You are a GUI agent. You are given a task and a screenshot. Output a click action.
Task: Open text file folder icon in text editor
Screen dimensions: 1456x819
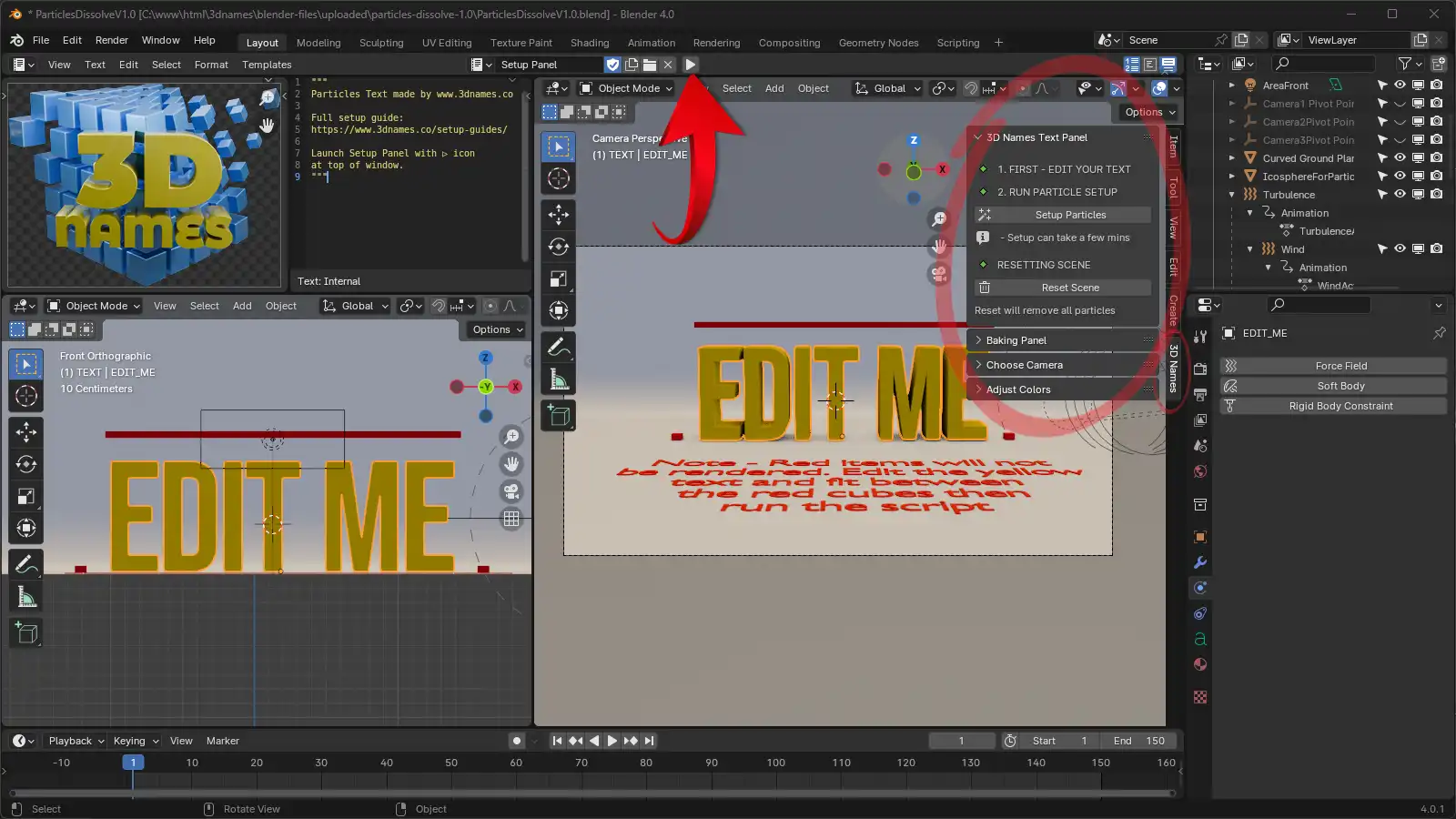(x=650, y=65)
